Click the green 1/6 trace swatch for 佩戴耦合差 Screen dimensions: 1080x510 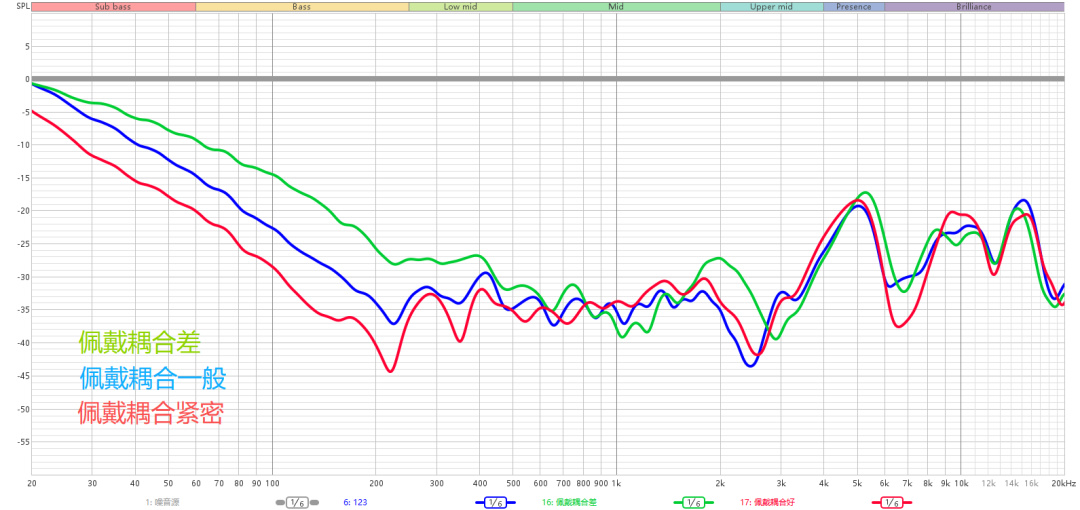coord(694,503)
